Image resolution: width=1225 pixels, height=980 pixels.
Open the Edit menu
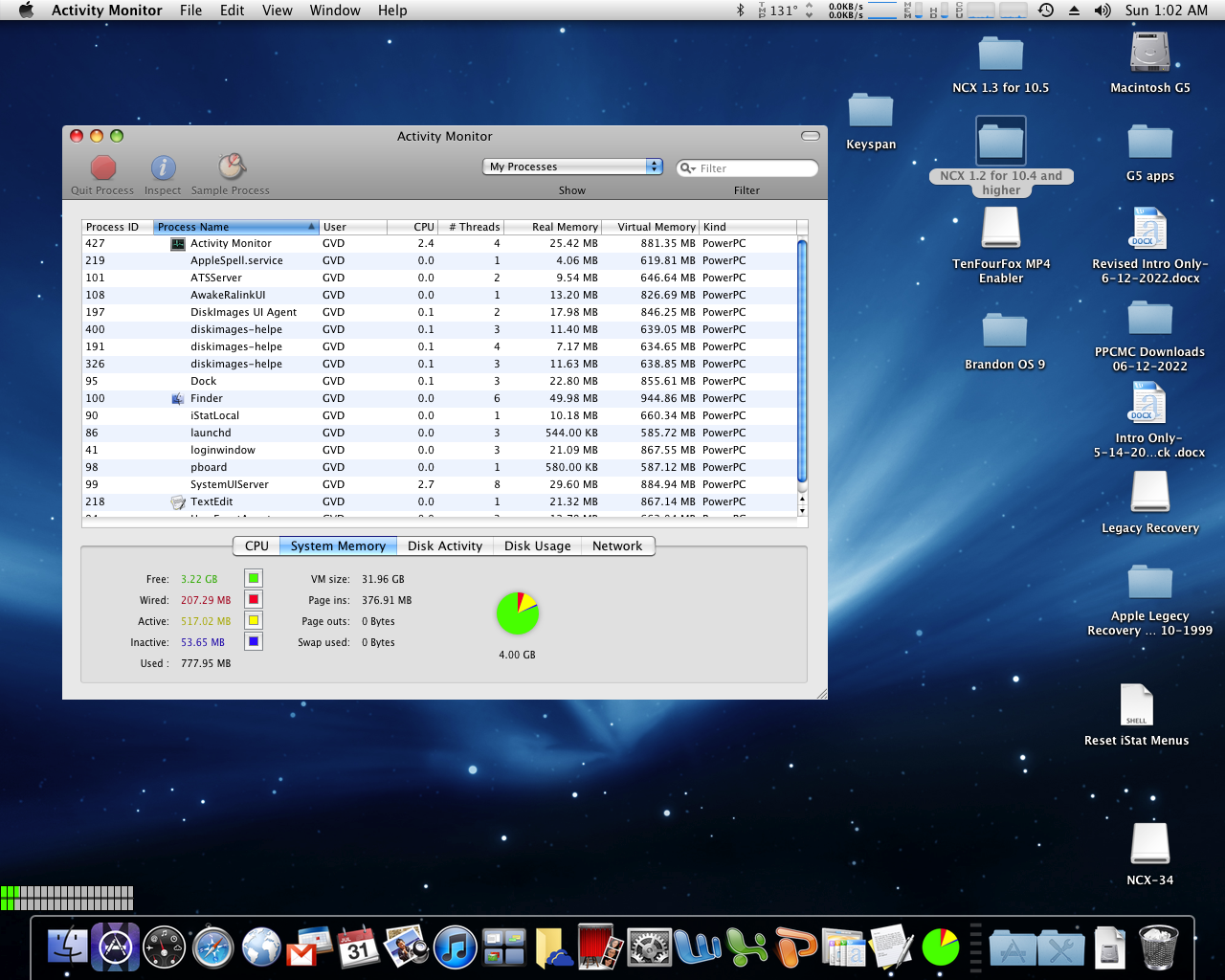pos(233,11)
